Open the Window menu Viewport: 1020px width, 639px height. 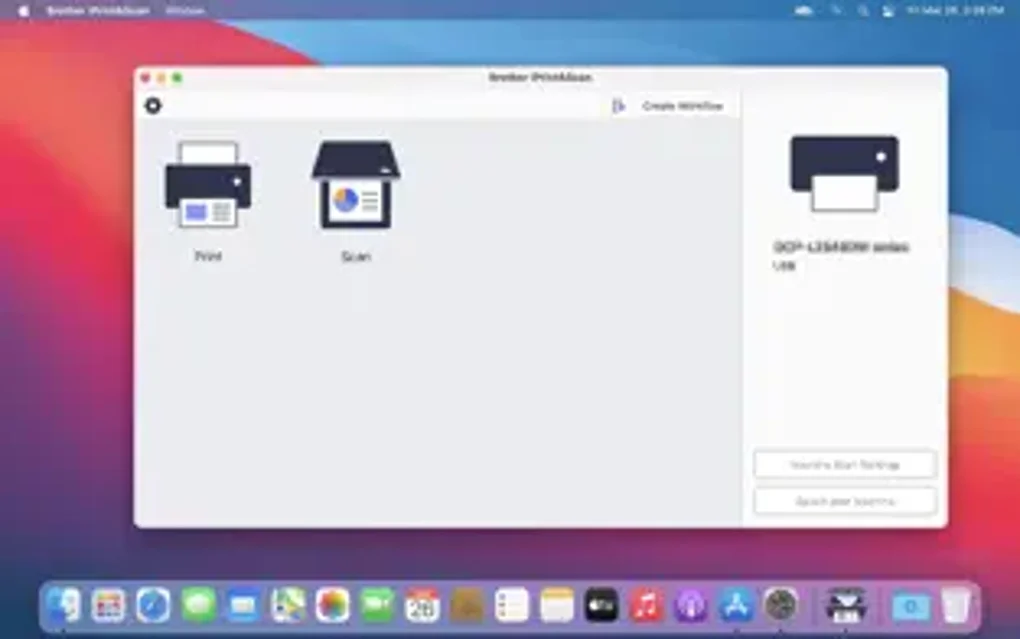(x=185, y=10)
